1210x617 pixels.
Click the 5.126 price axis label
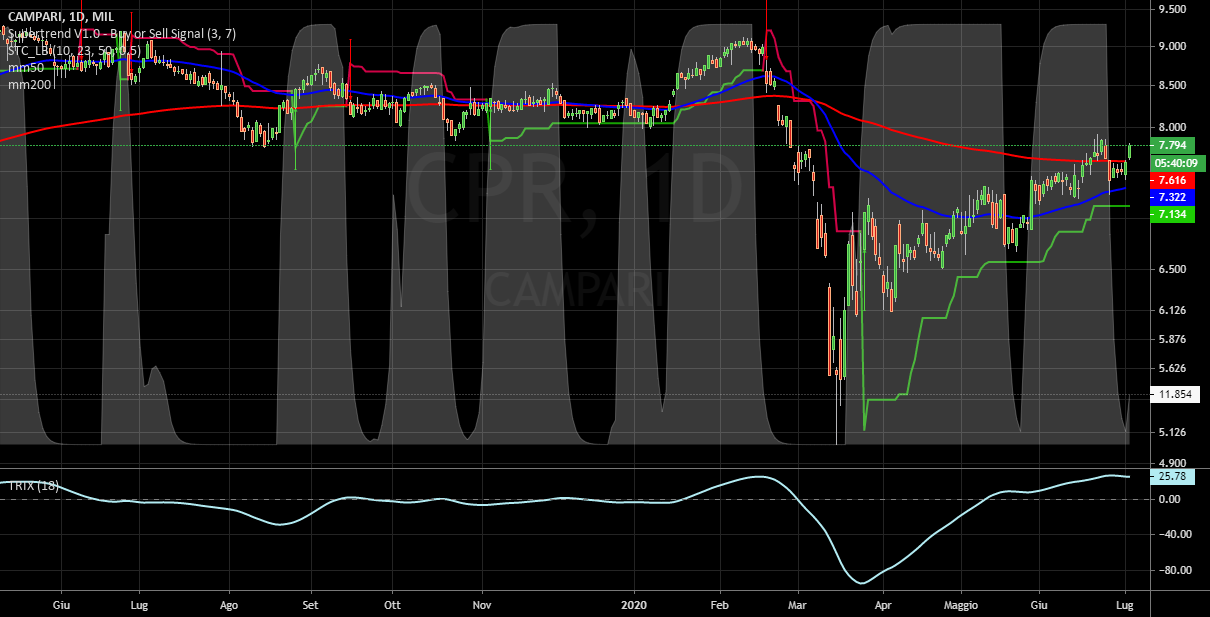pyautogui.click(x=1171, y=432)
